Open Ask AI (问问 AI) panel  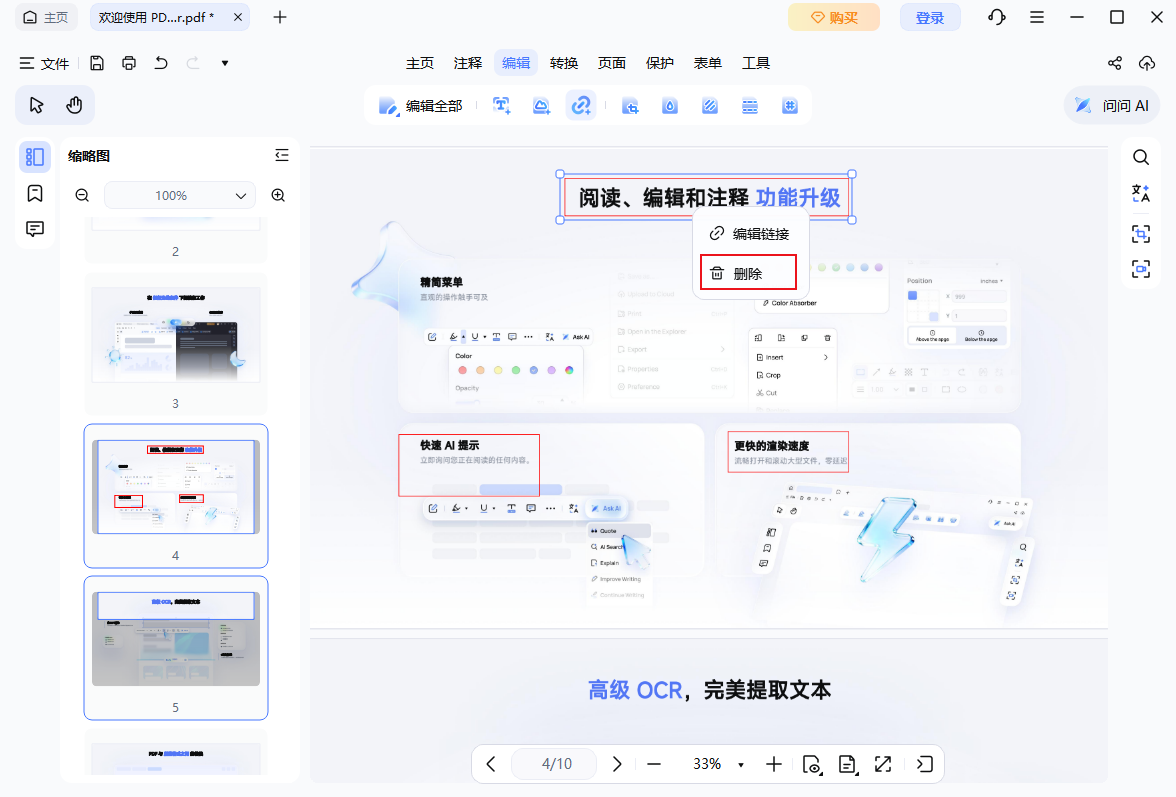click(1112, 106)
